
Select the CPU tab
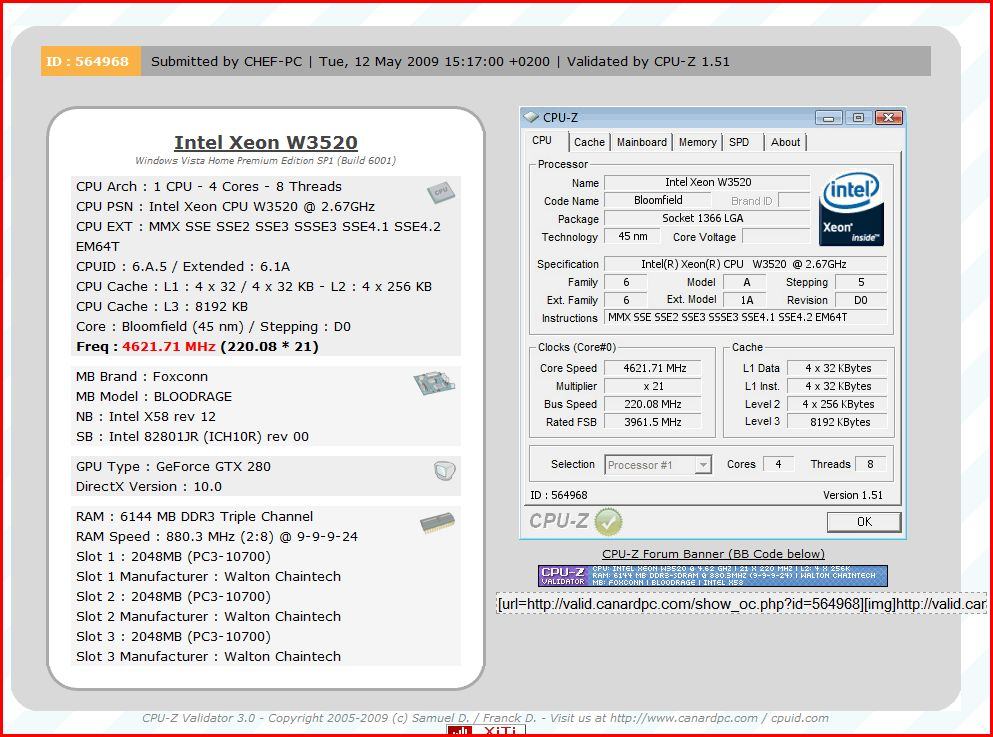tap(542, 141)
